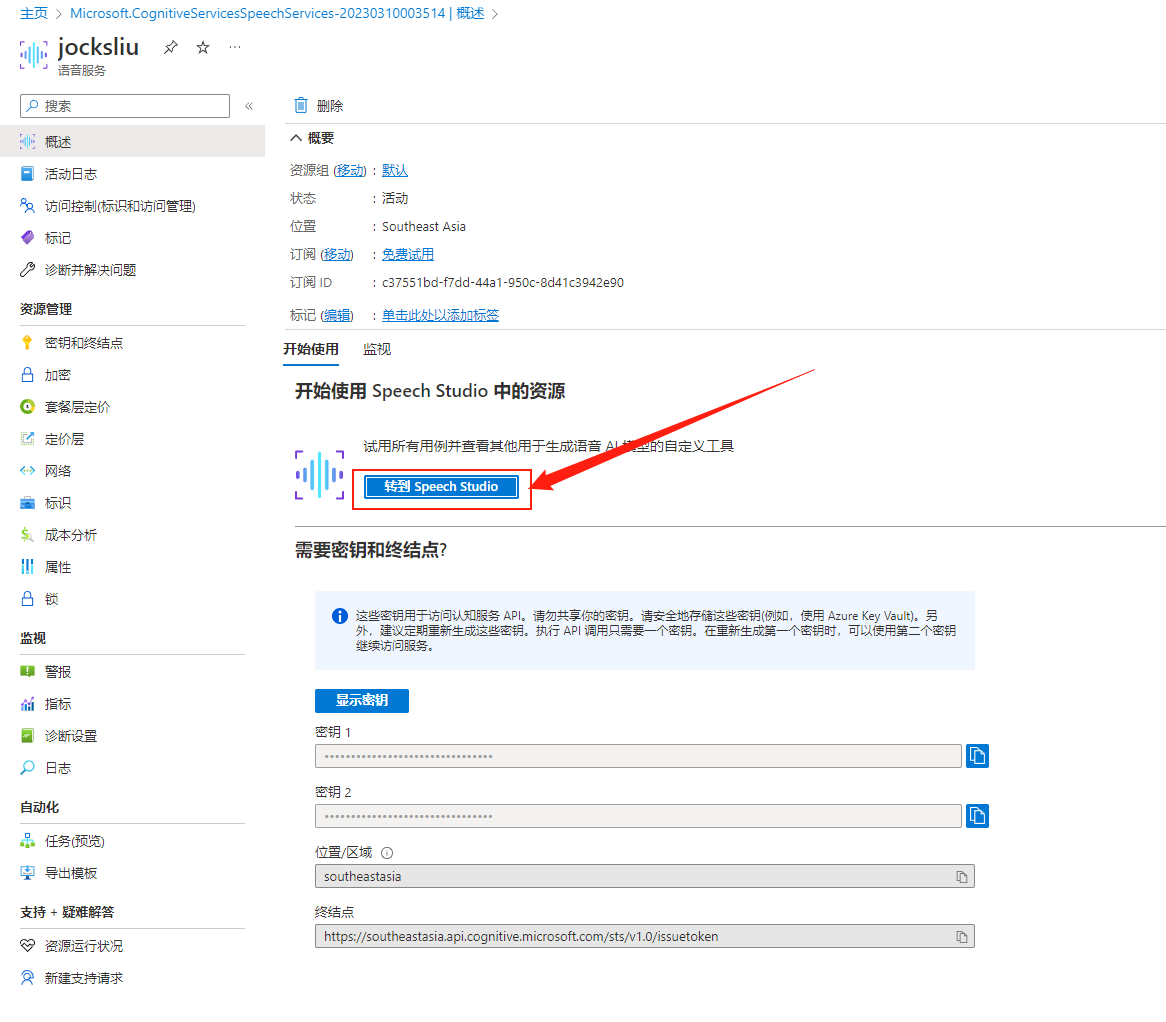1166x1022 pixels.
Task: Switch to the 监视 tab
Action: (377, 349)
